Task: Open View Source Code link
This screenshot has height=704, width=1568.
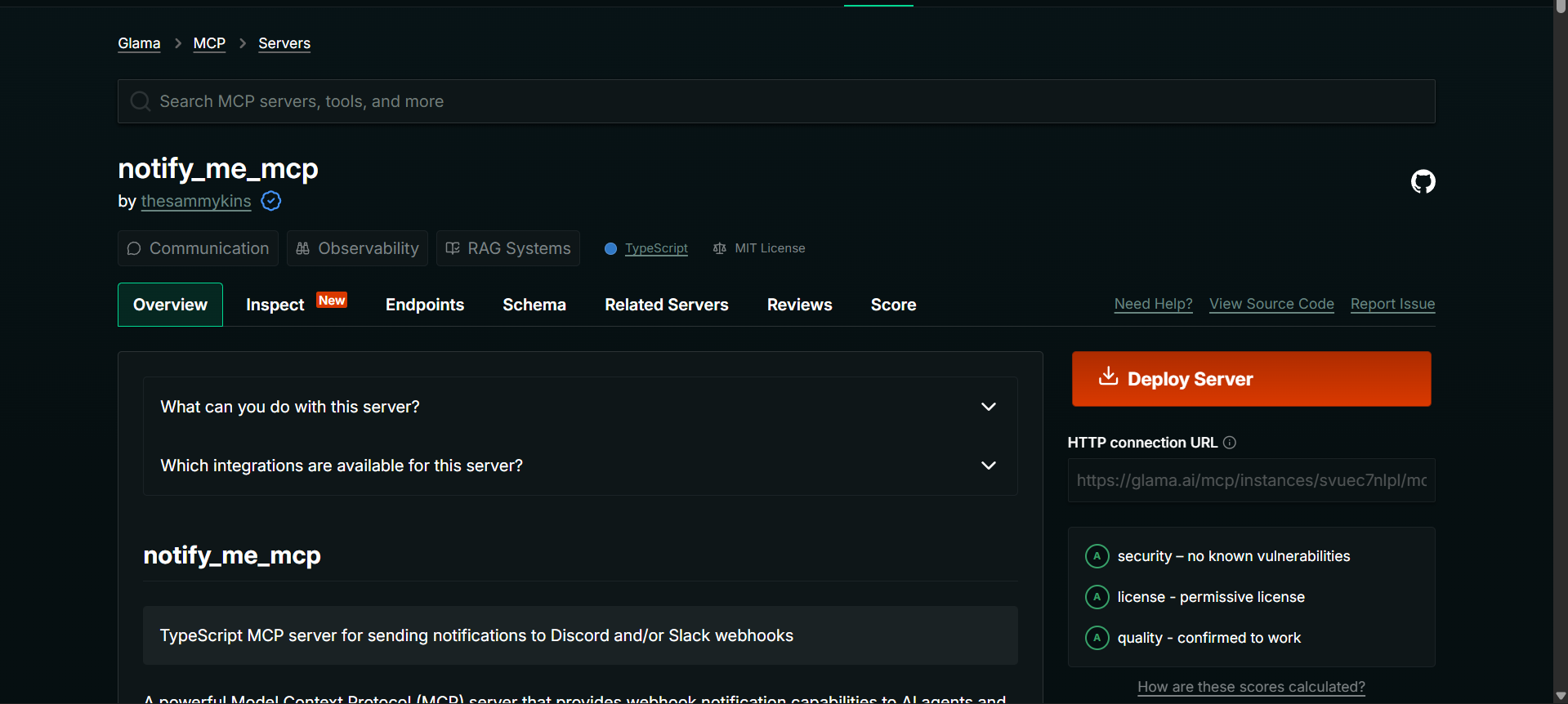Action: [1271, 304]
